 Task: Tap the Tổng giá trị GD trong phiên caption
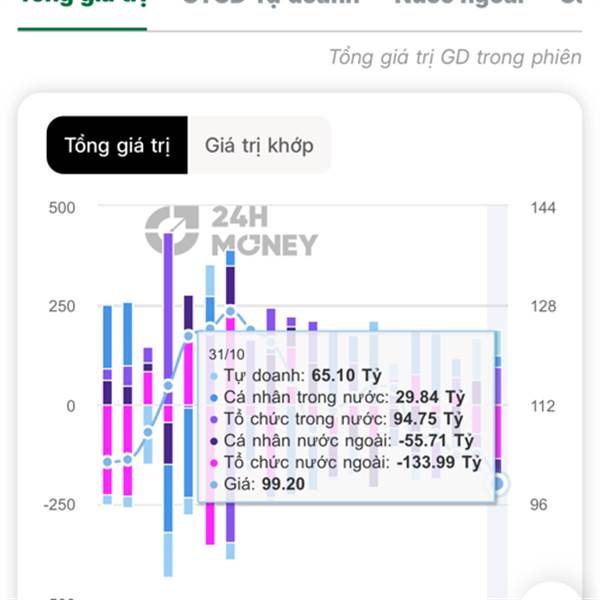(455, 57)
